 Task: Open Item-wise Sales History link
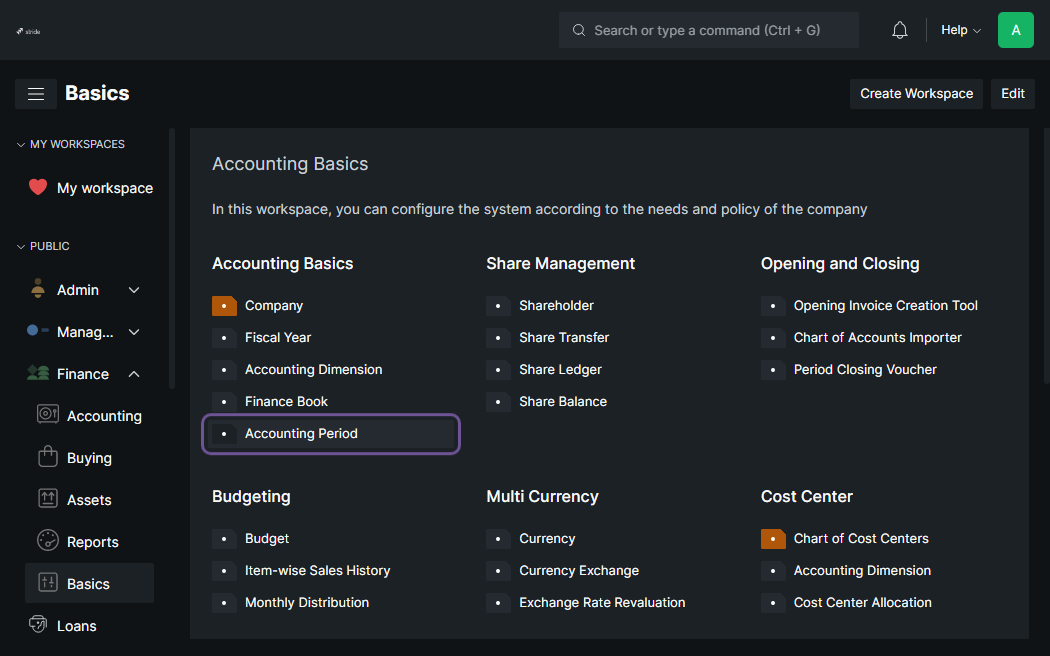pyautogui.click(x=317, y=571)
